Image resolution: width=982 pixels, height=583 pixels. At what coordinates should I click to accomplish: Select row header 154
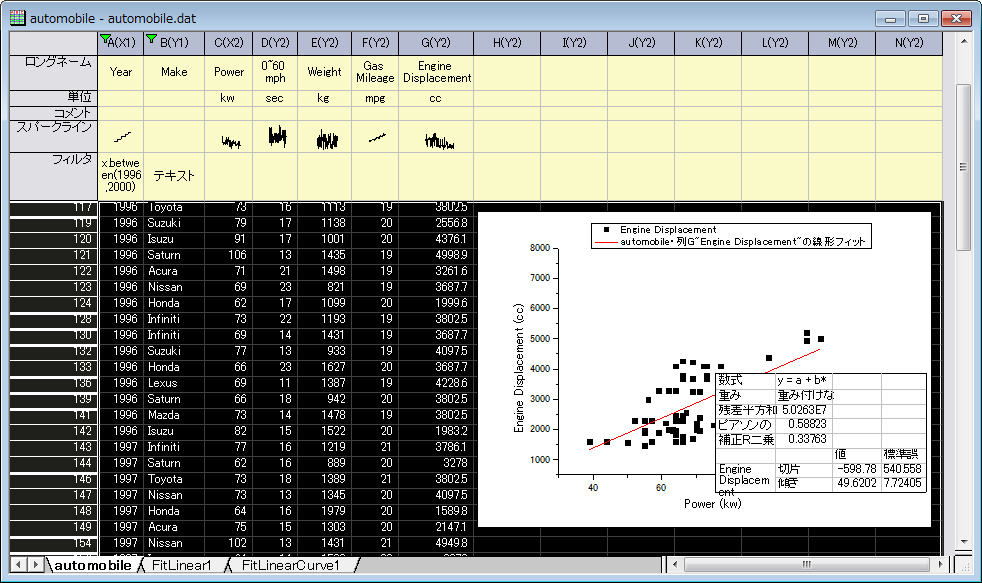coord(54,543)
